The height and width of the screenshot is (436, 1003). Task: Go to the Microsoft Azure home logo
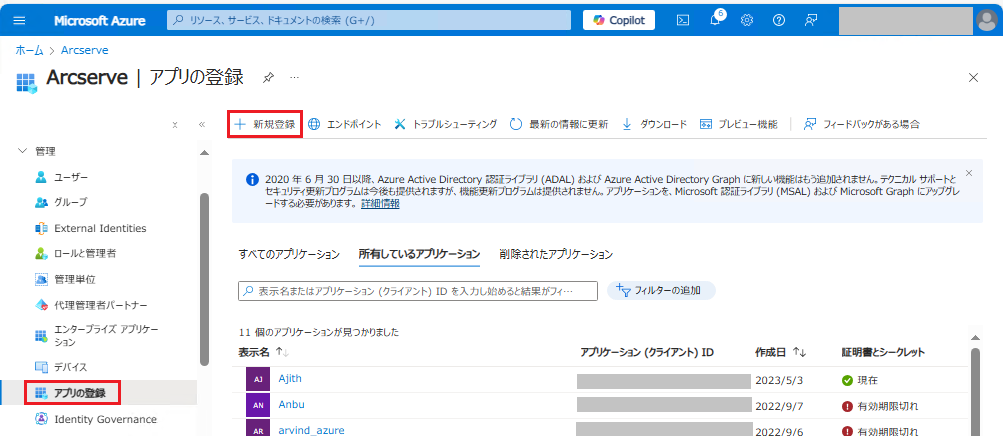(x=99, y=20)
